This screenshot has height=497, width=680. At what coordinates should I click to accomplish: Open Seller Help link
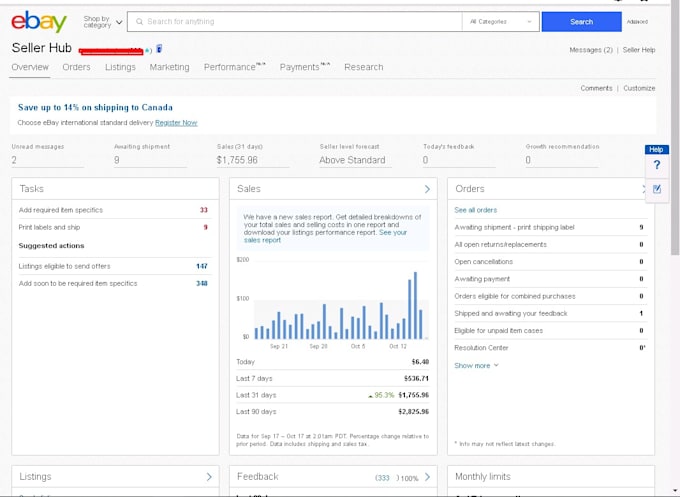point(639,50)
